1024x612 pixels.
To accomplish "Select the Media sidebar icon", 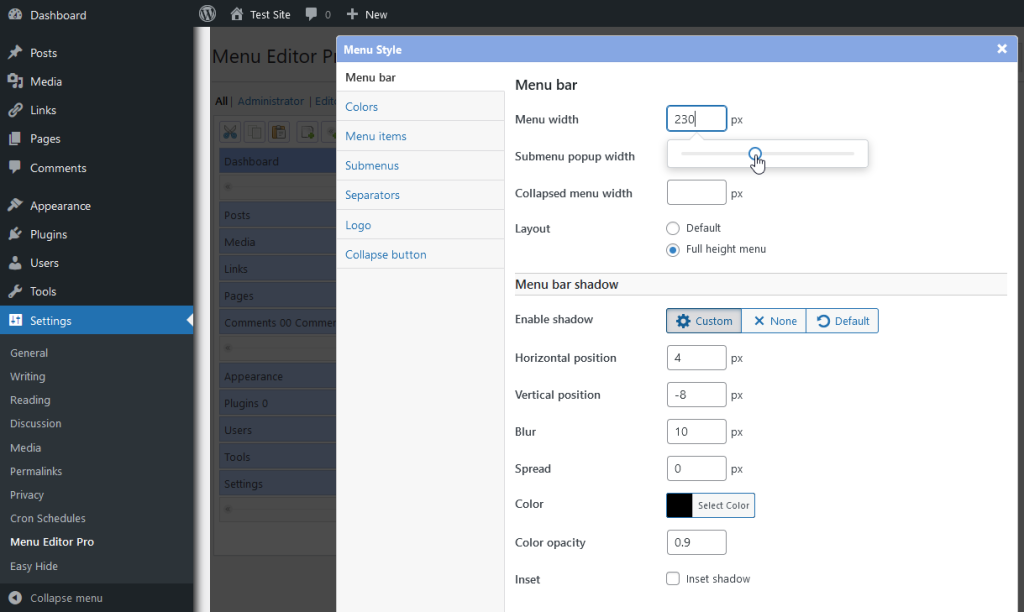I will 17,81.
